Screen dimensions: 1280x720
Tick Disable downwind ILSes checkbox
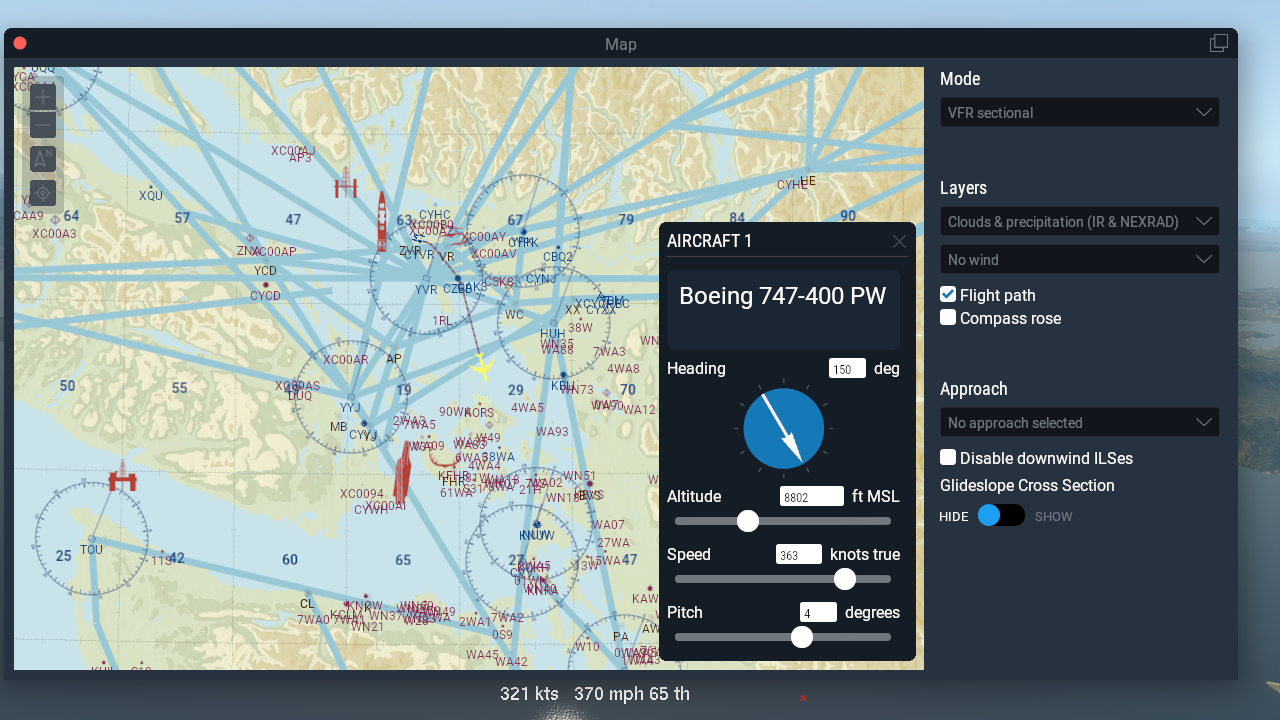pos(948,457)
